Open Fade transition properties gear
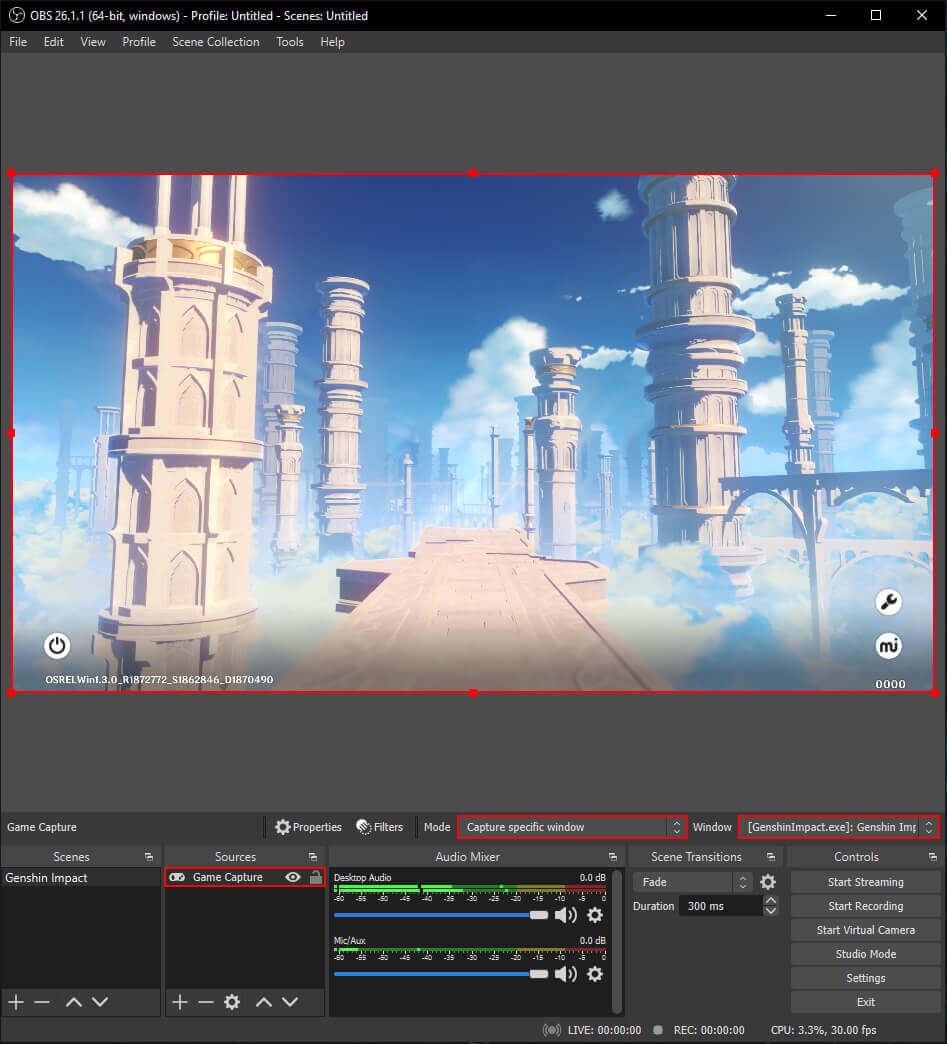 [x=768, y=882]
